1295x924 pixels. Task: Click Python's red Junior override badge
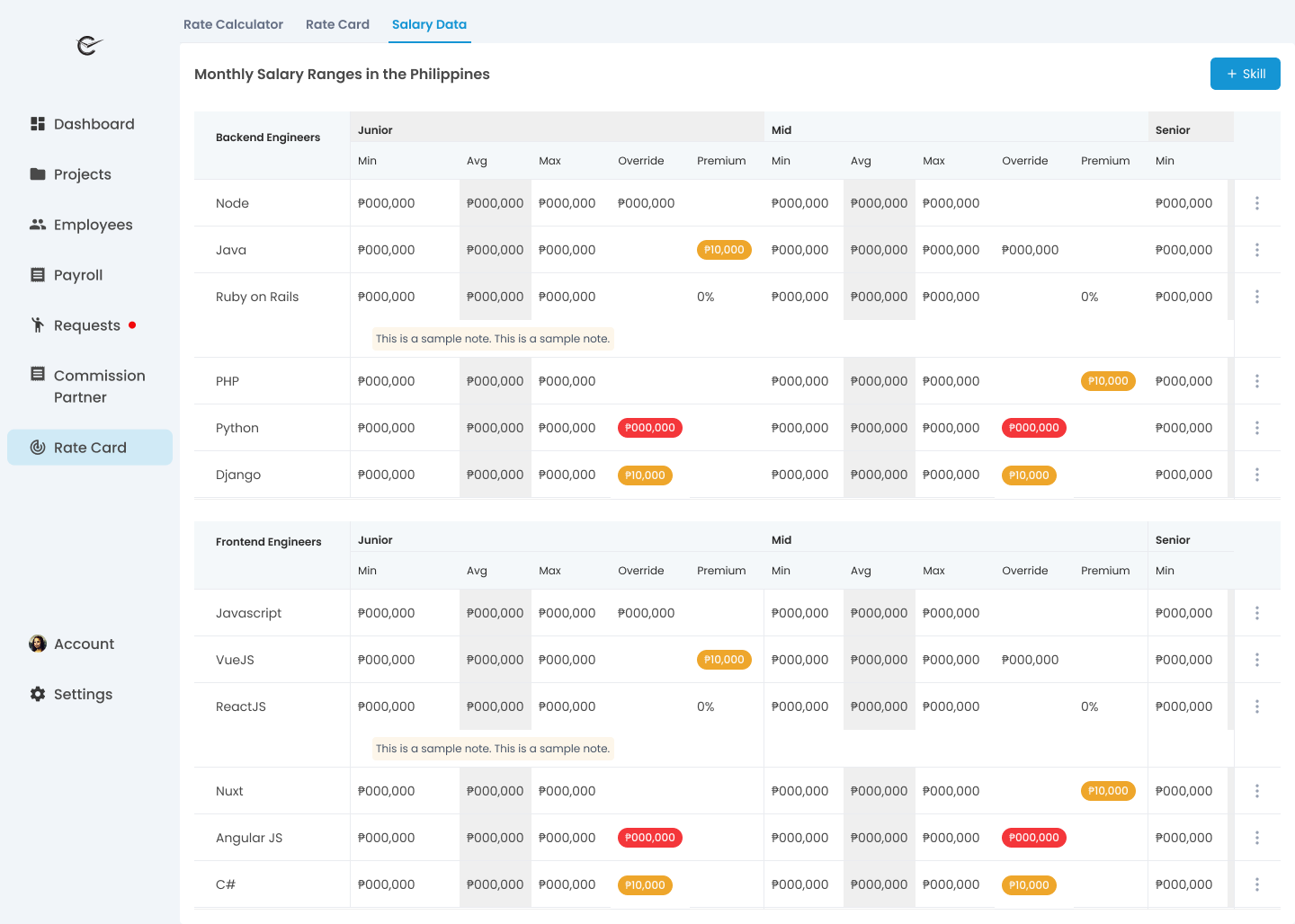649,428
